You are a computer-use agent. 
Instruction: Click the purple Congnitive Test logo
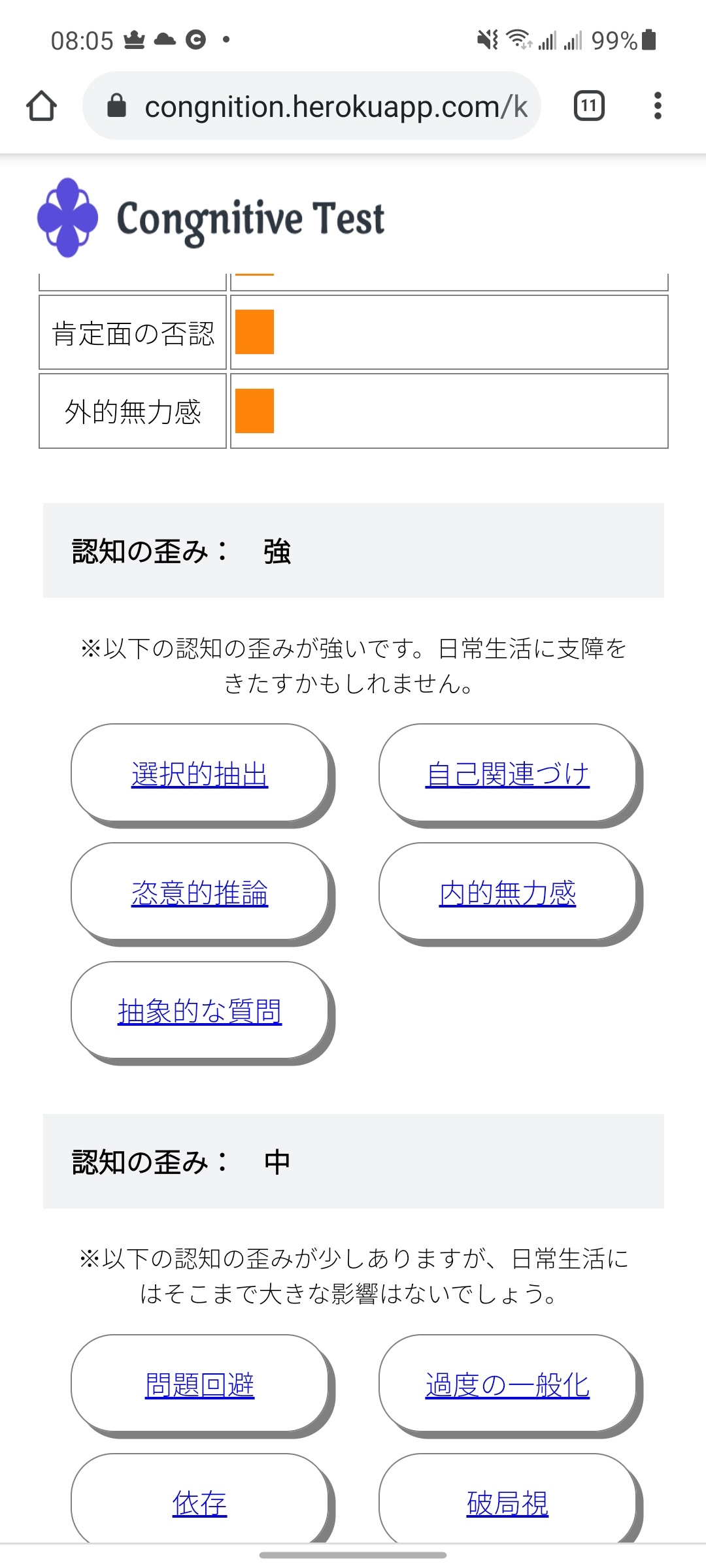pos(68,218)
